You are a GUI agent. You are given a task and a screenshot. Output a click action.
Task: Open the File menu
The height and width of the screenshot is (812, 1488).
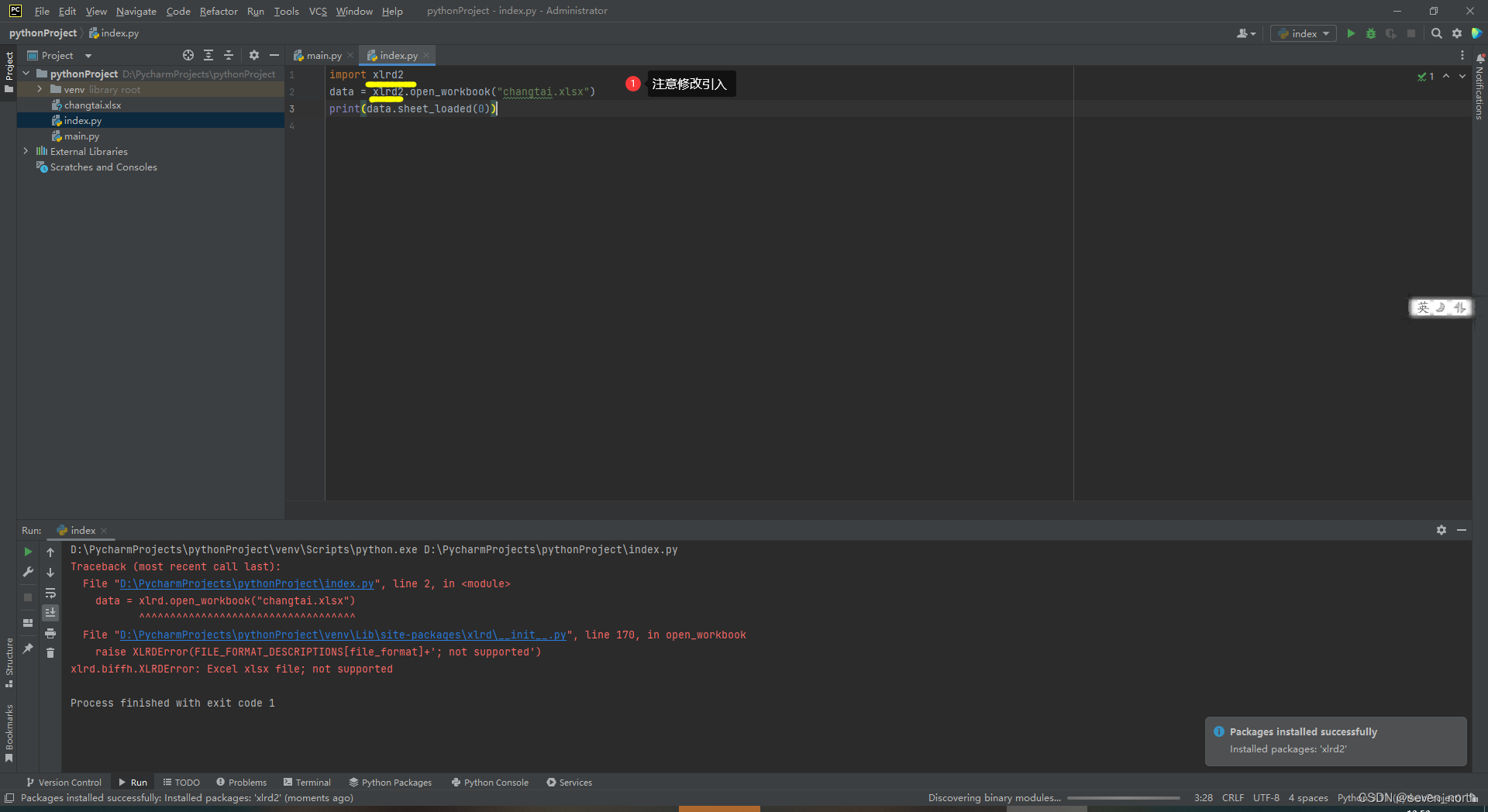[42, 11]
